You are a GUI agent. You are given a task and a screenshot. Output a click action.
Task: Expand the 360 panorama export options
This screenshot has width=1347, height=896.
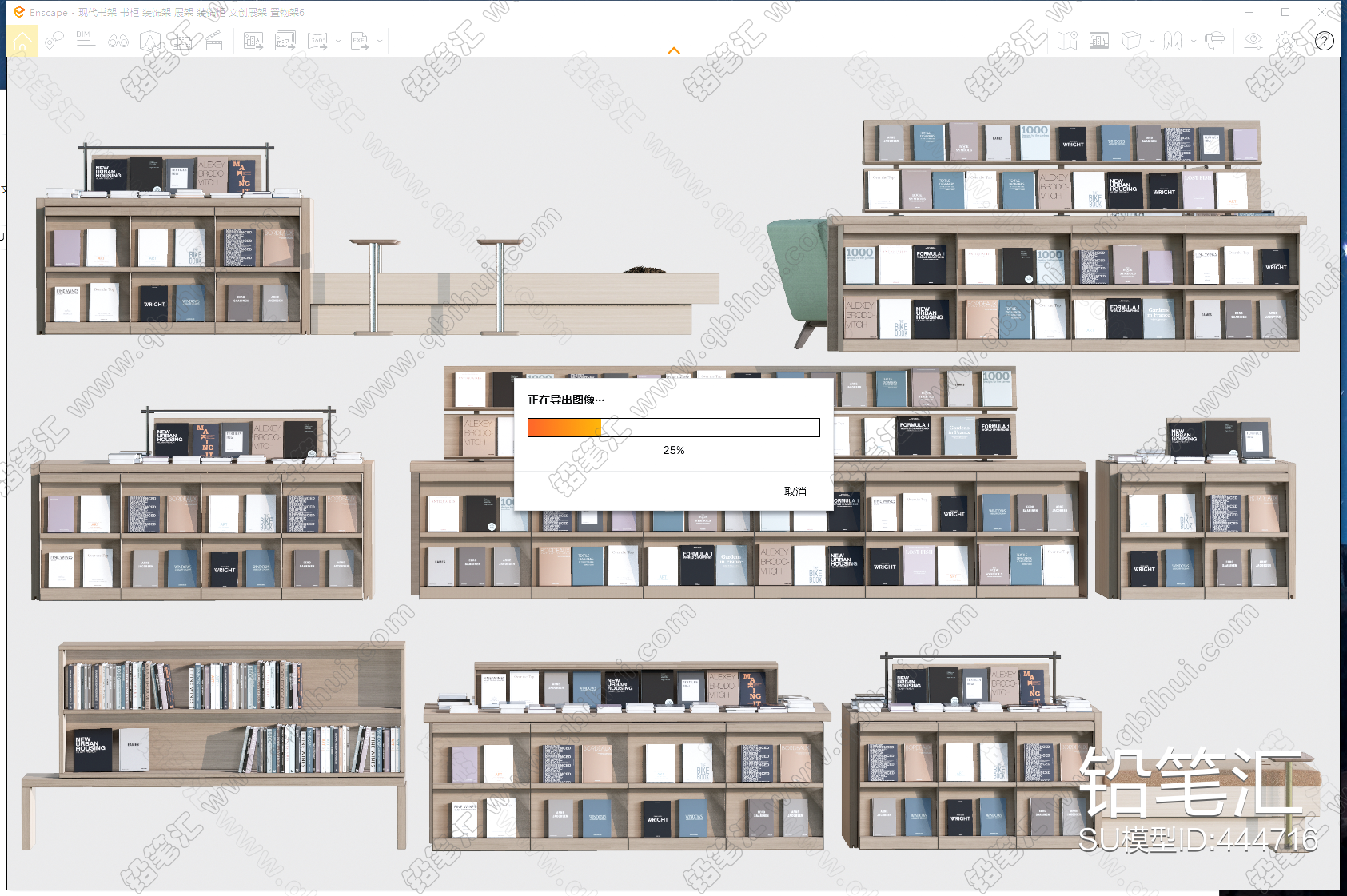tap(338, 41)
